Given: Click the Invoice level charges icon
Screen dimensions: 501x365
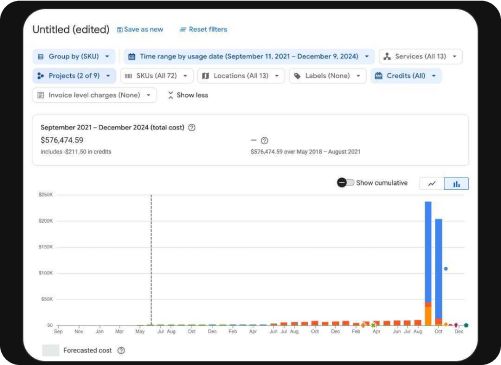Looking at the screenshot, I should [41, 95].
